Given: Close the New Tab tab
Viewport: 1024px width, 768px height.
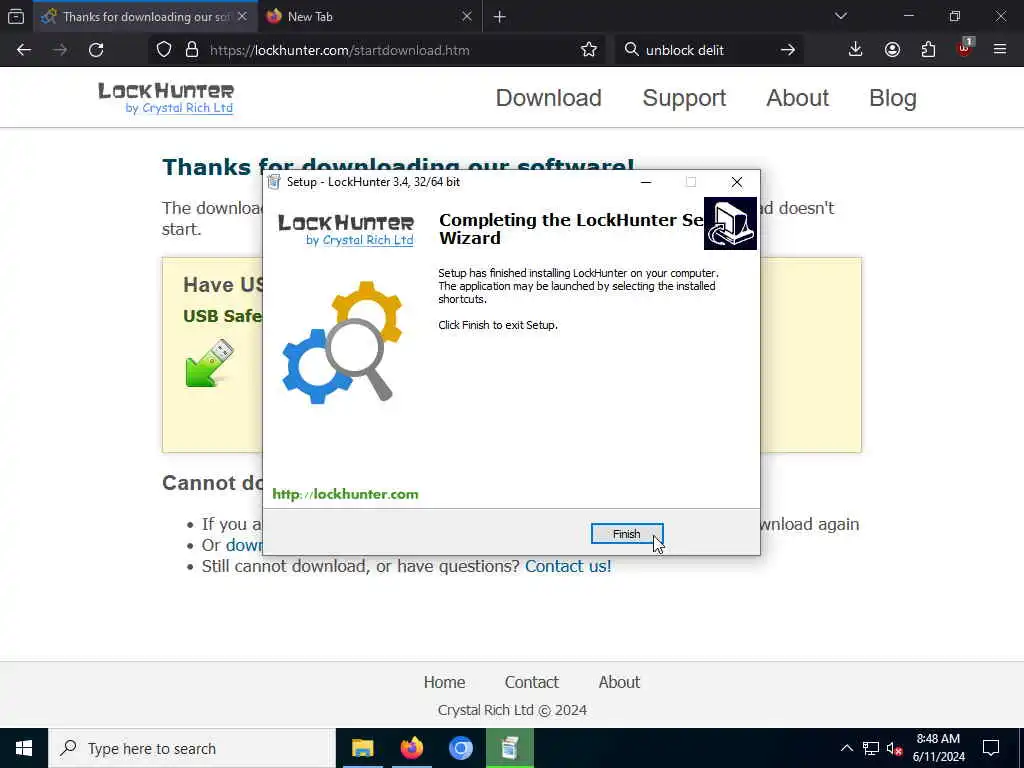Looking at the screenshot, I should [x=466, y=16].
